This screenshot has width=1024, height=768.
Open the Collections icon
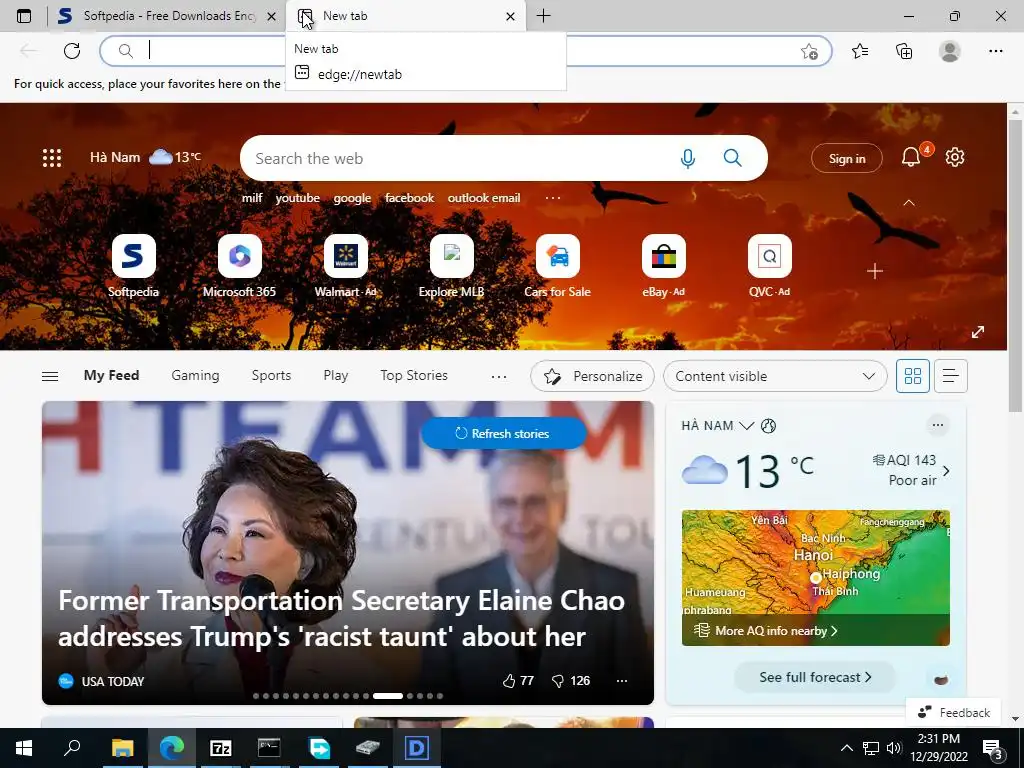pos(904,51)
